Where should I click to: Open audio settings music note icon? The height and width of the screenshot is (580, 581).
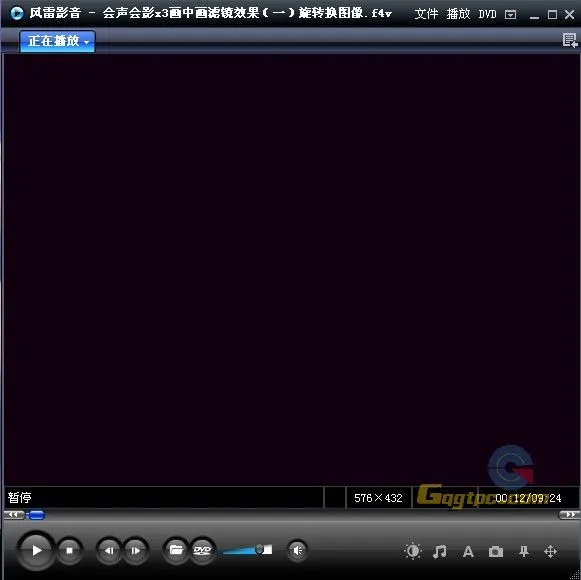(x=440, y=551)
